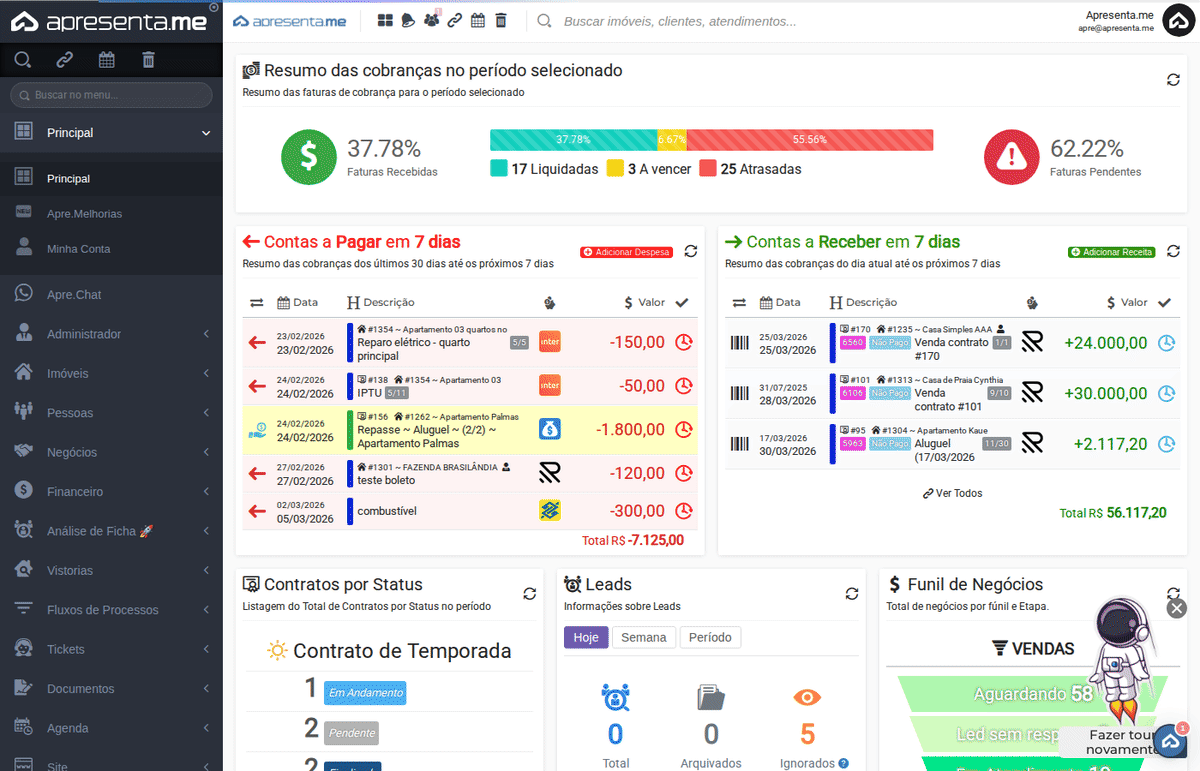Click the clock icon for the -150,00 expense

684,342
